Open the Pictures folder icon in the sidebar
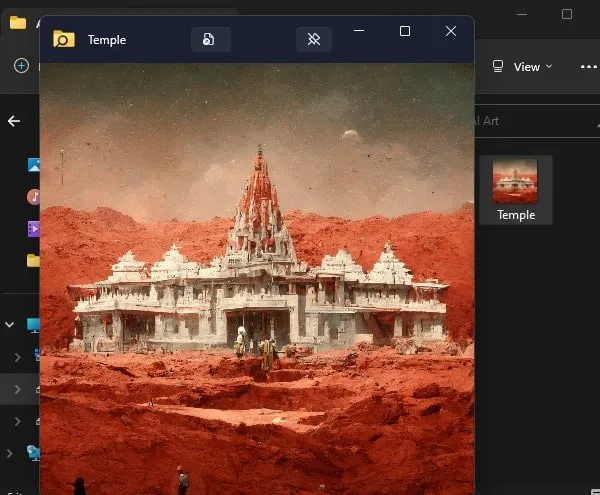 33,165
